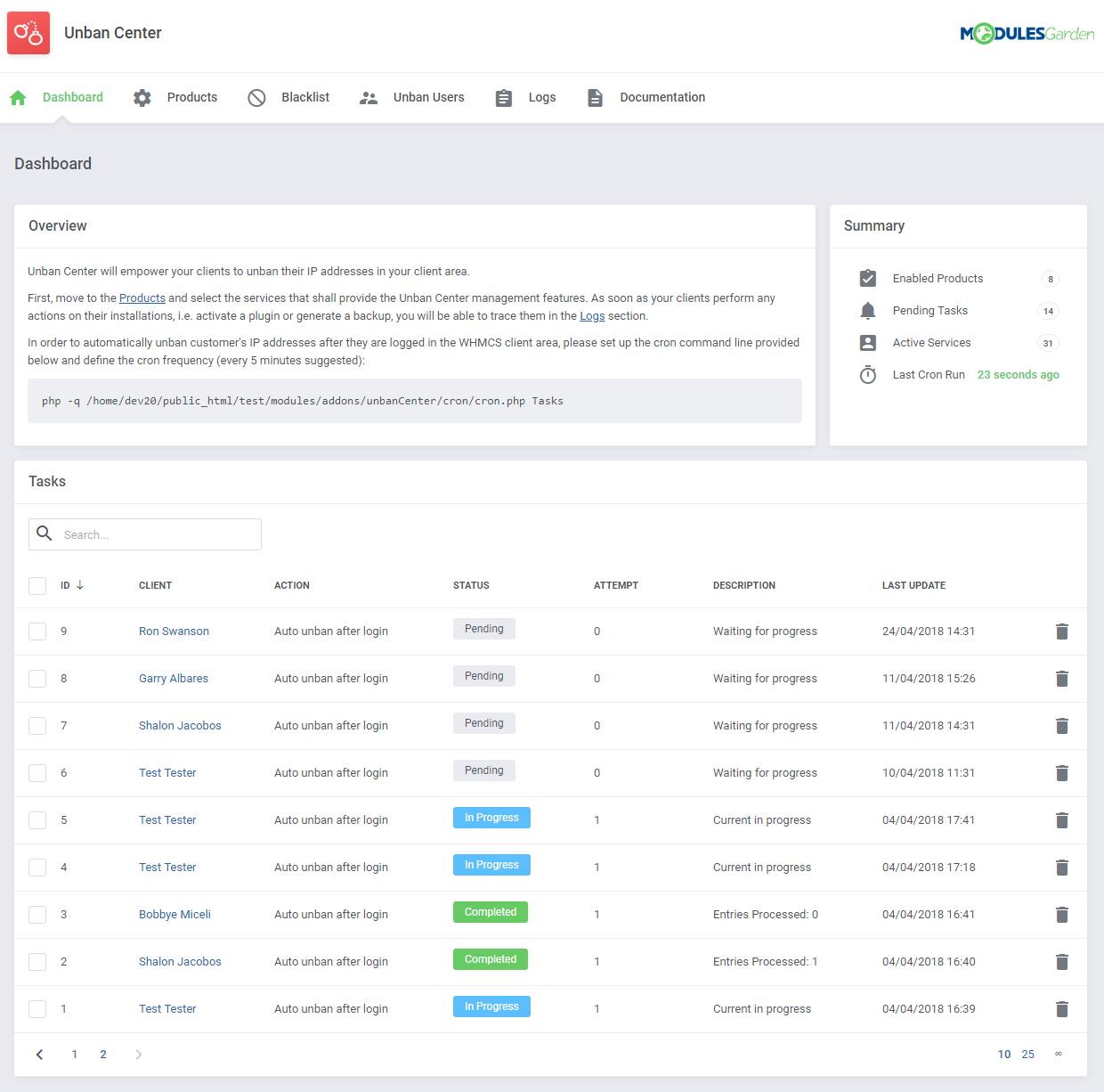Click the green home icon for Dashboard

click(18, 98)
